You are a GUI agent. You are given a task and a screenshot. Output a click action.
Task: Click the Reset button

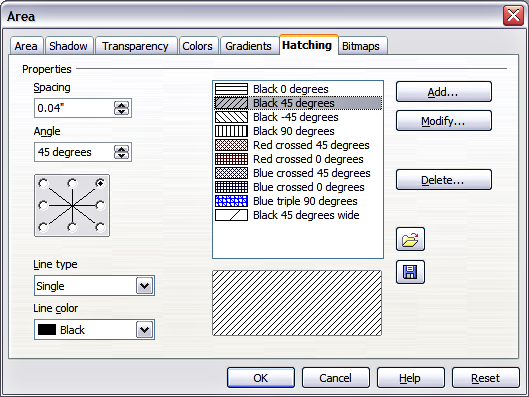coord(485,378)
